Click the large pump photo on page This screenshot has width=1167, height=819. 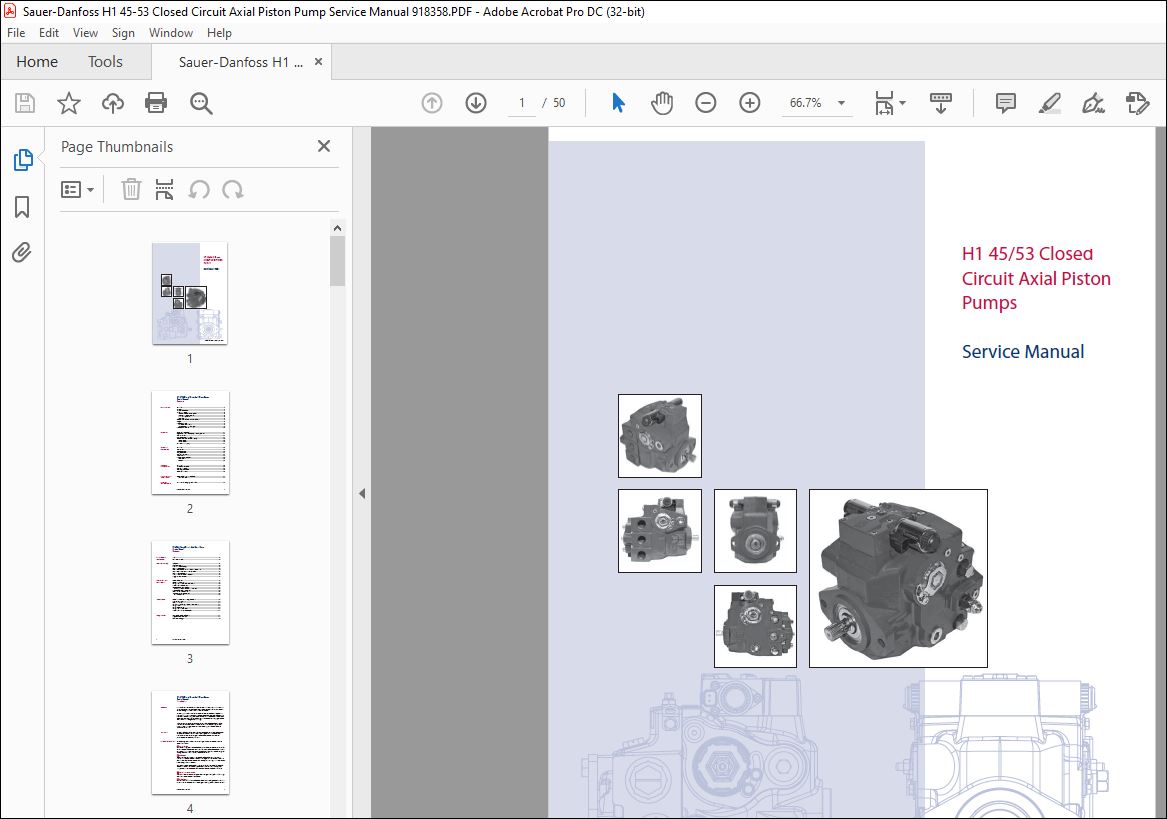(898, 579)
